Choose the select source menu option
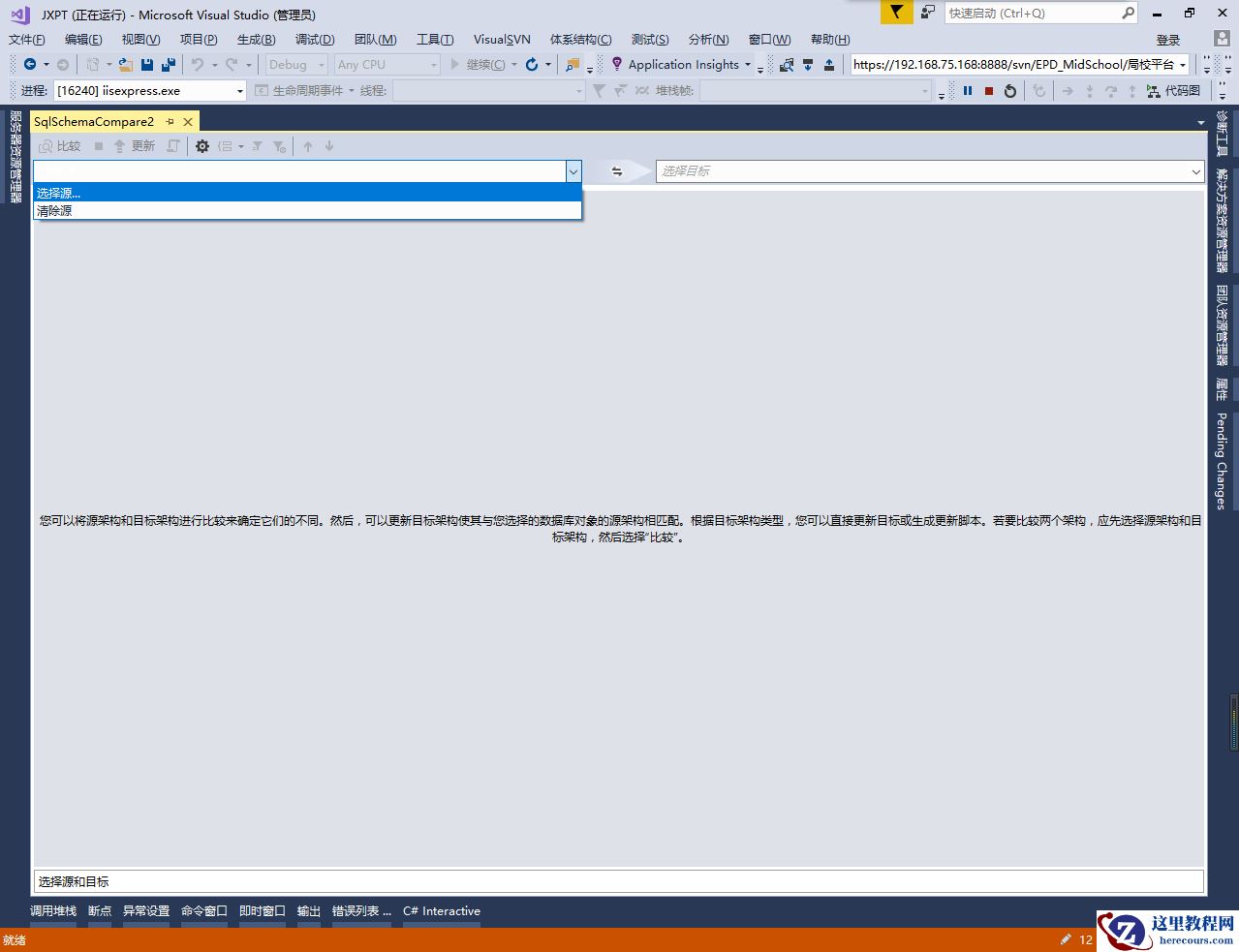The width and height of the screenshot is (1239, 952). 307,193
